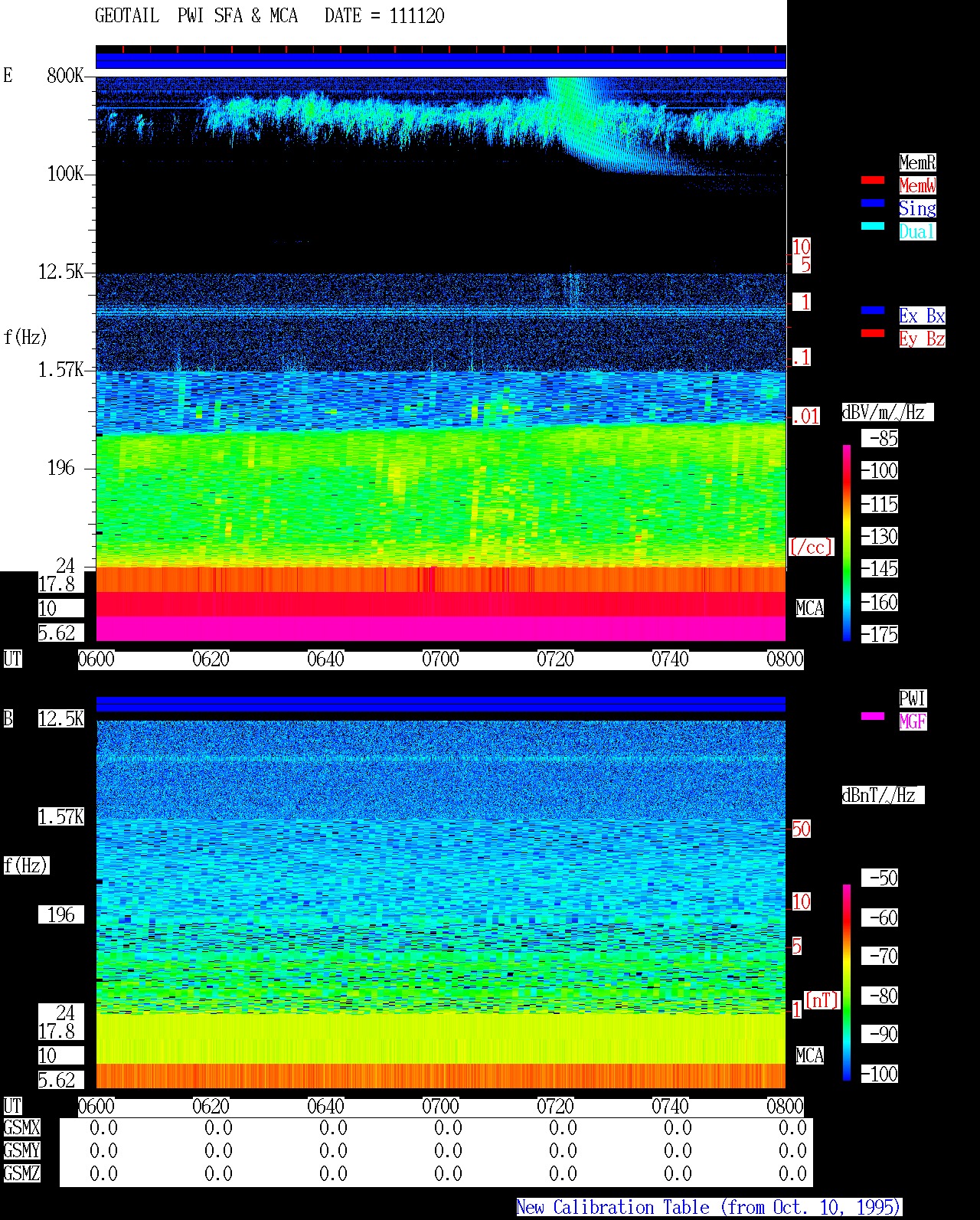Click the [nT] magnetic field axis label
Viewport: 980px width, 1220px height.
tap(822, 1000)
